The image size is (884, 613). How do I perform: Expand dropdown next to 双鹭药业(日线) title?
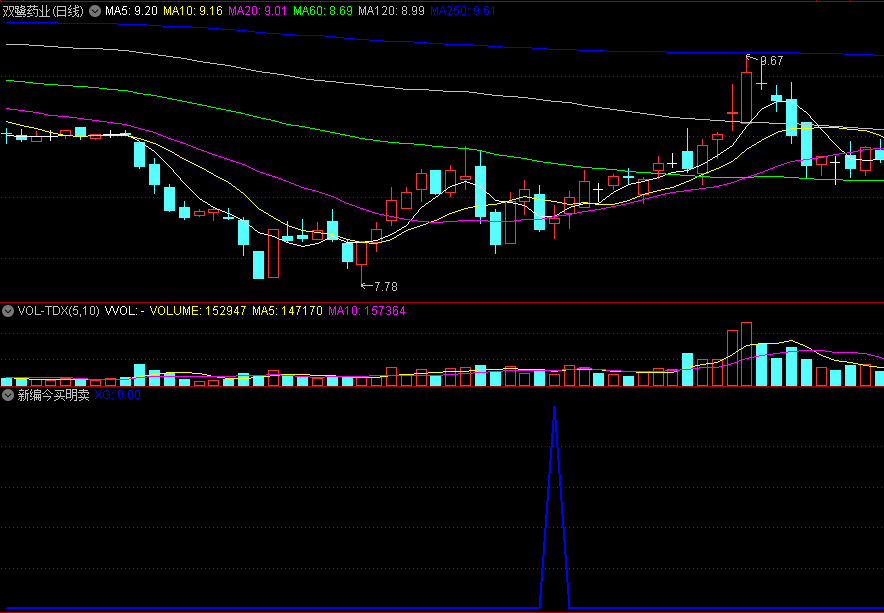[95, 11]
